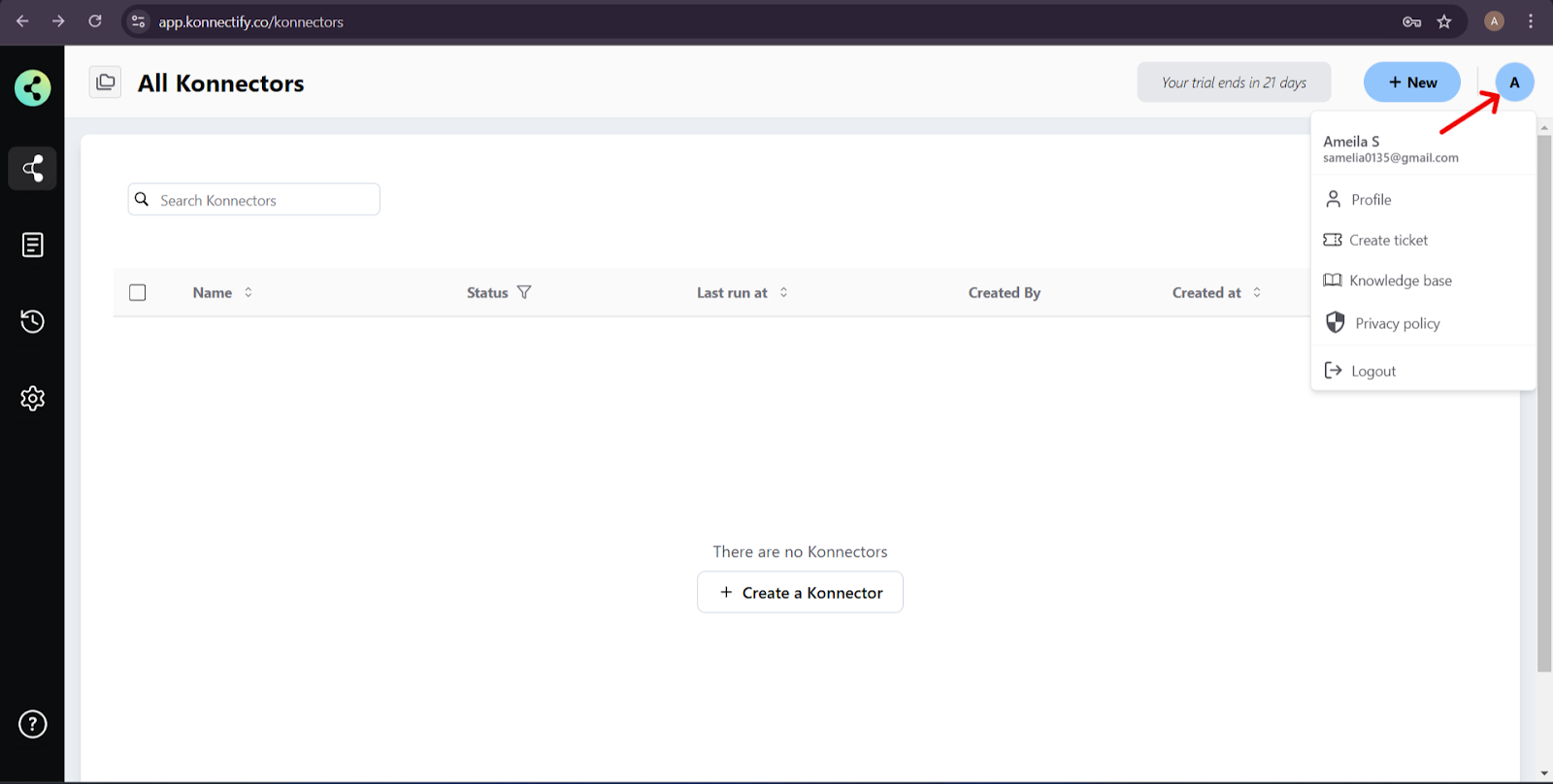Sort the table by Name column
This screenshot has width=1553, height=784.
pos(248,292)
